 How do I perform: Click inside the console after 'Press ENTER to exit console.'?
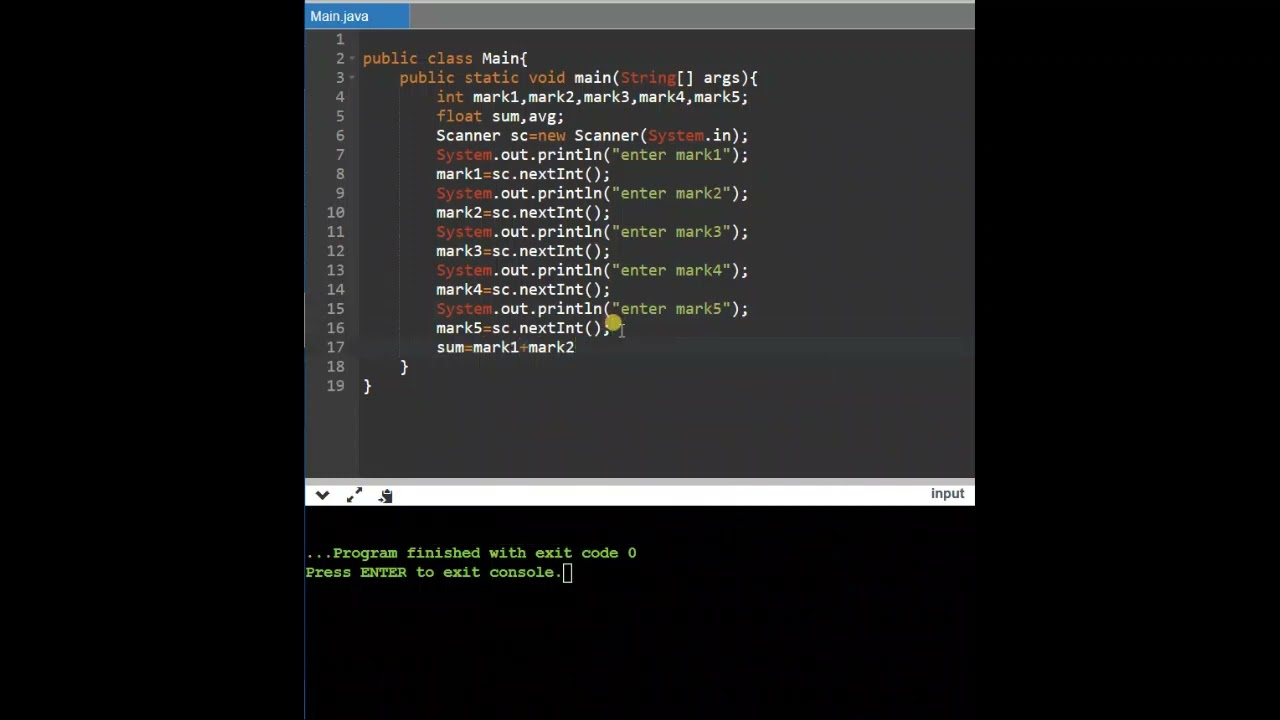[568, 572]
